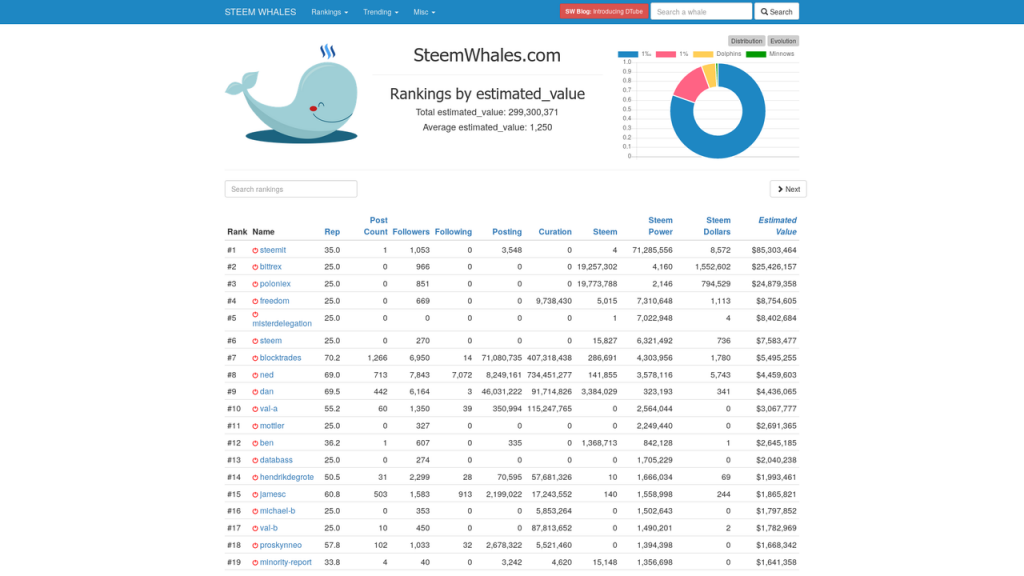The image size is (1024, 576).
Task: Click the red icon beside poloniex
Action: (x=255, y=285)
